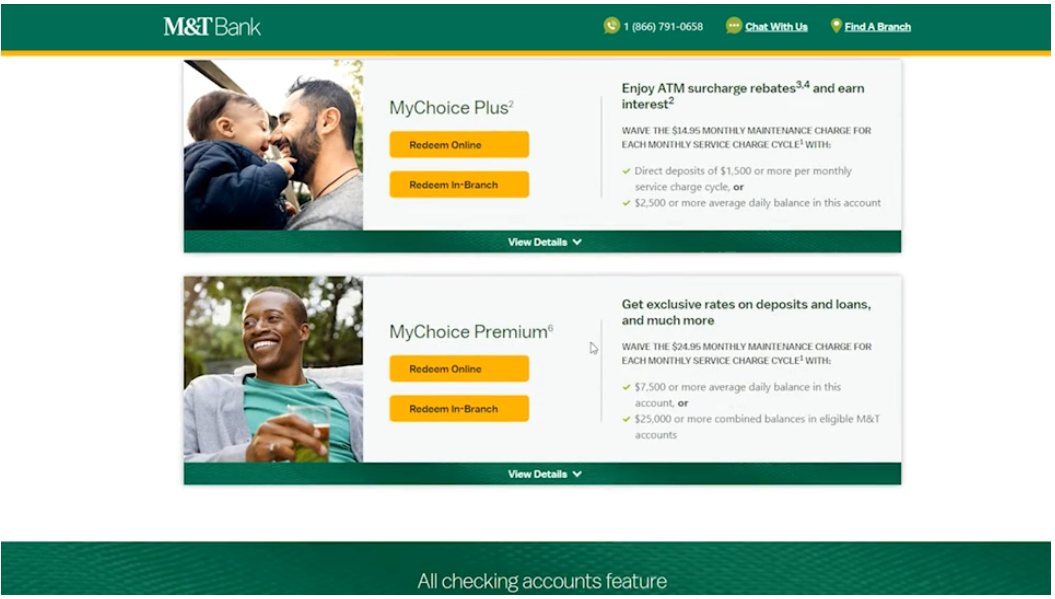Click the chat bubble icon
The image size is (1055, 599).
733,26
